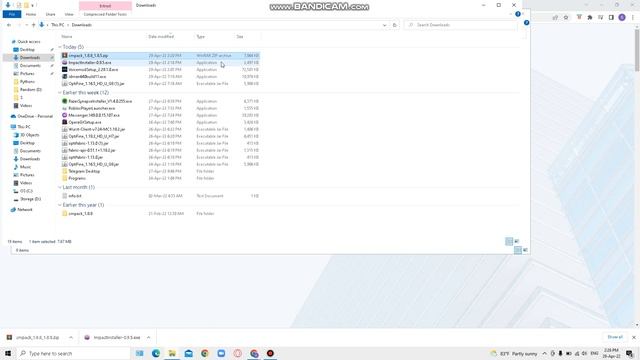Switch to large icons view
The width and height of the screenshot is (640, 360).
[x=517, y=241]
